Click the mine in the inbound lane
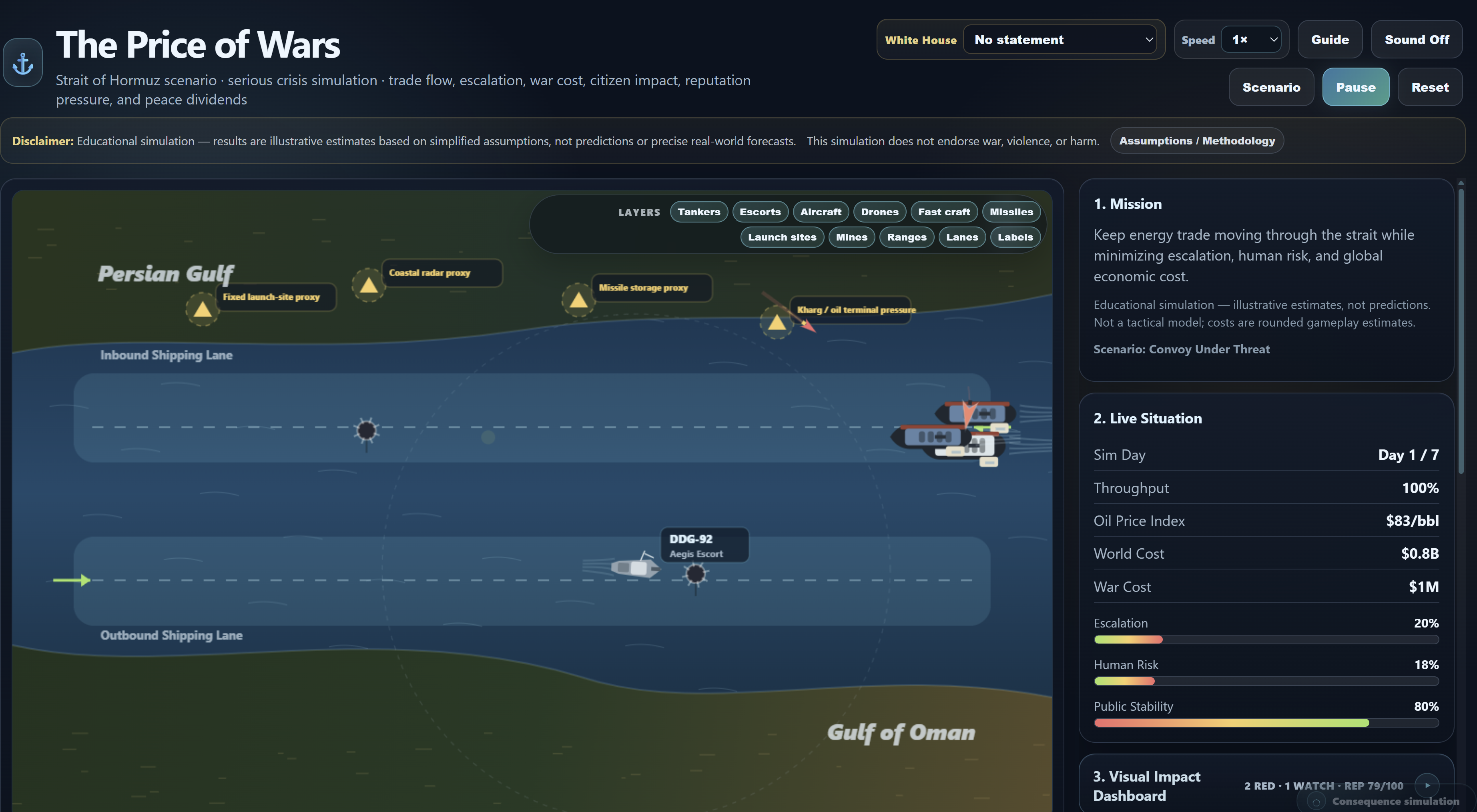This screenshot has height=812, width=1477. (x=367, y=431)
